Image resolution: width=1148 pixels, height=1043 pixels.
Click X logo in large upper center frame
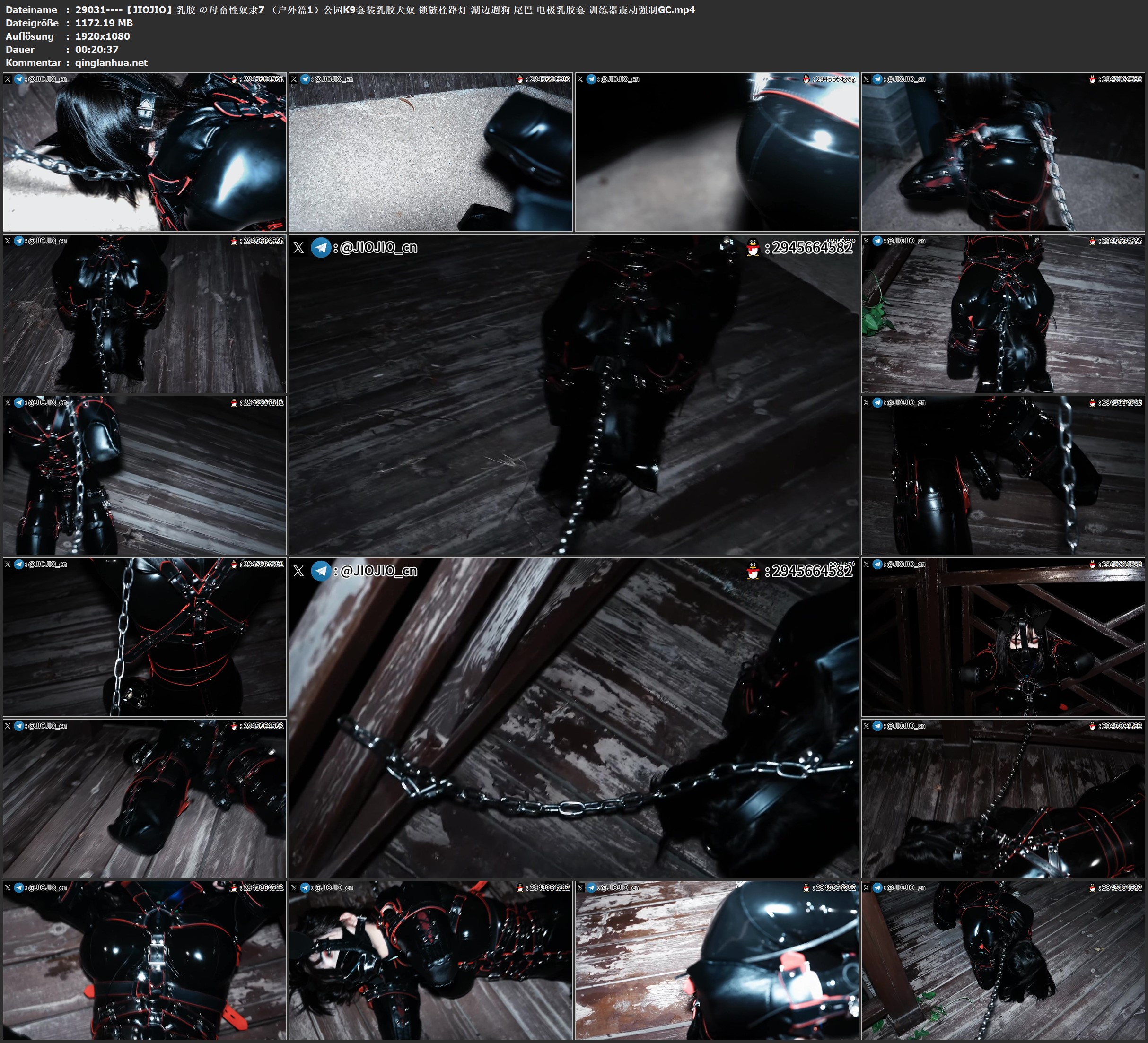[x=298, y=248]
